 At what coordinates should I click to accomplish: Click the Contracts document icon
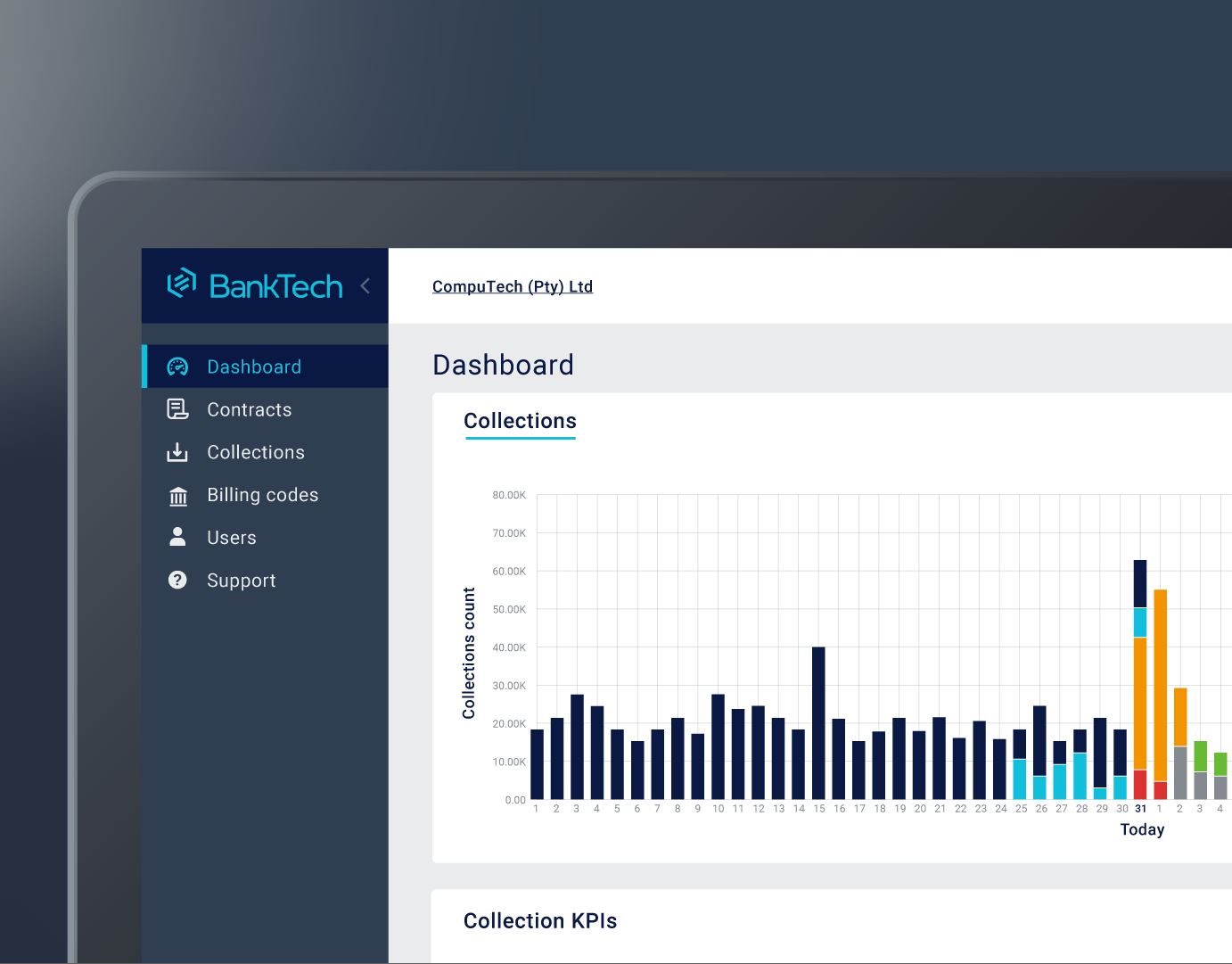click(178, 409)
